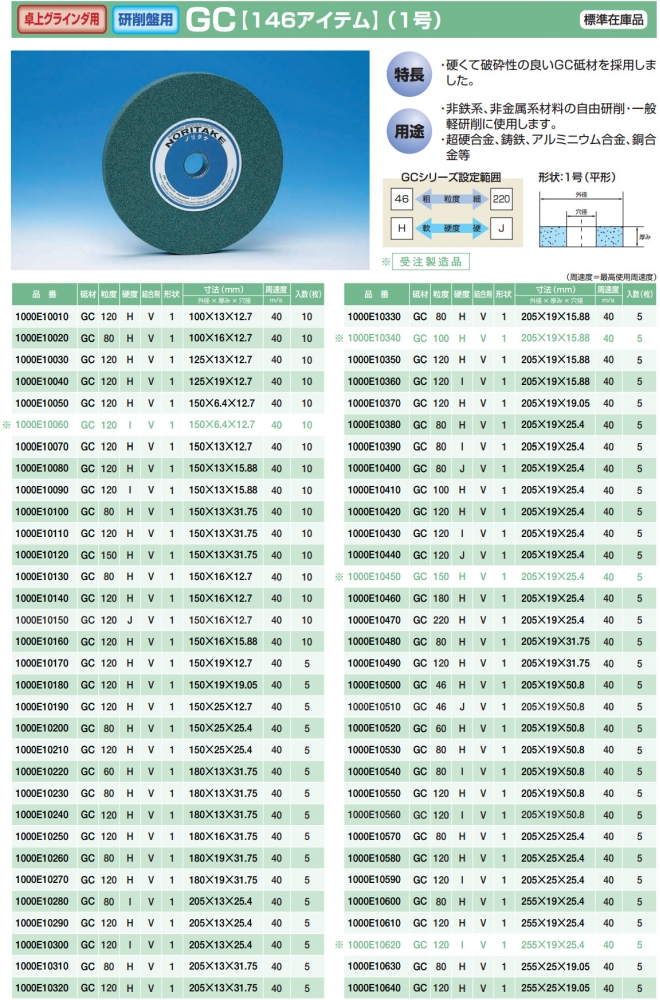Click 寸法(mm) header in left table
This screenshot has height=1000, width=660.
(223, 290)
